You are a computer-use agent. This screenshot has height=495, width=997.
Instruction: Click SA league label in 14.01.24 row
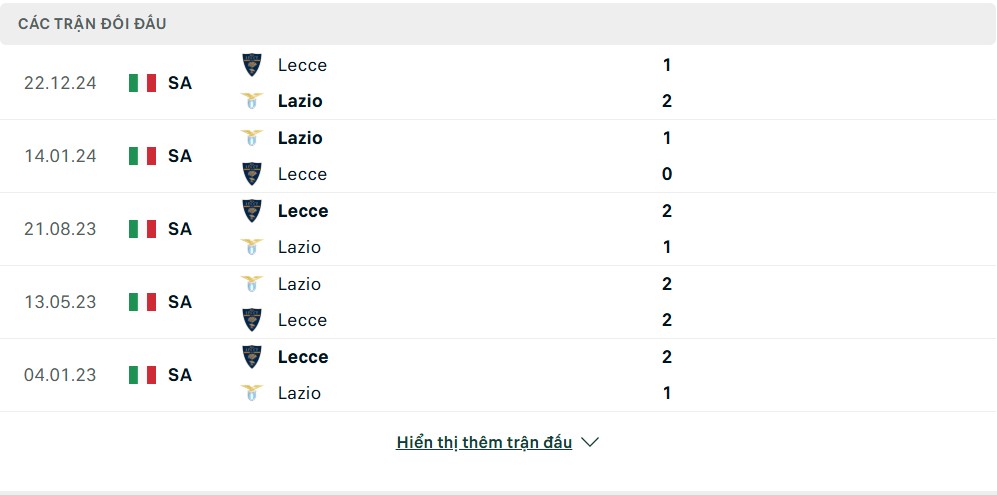tap(180, 156)
